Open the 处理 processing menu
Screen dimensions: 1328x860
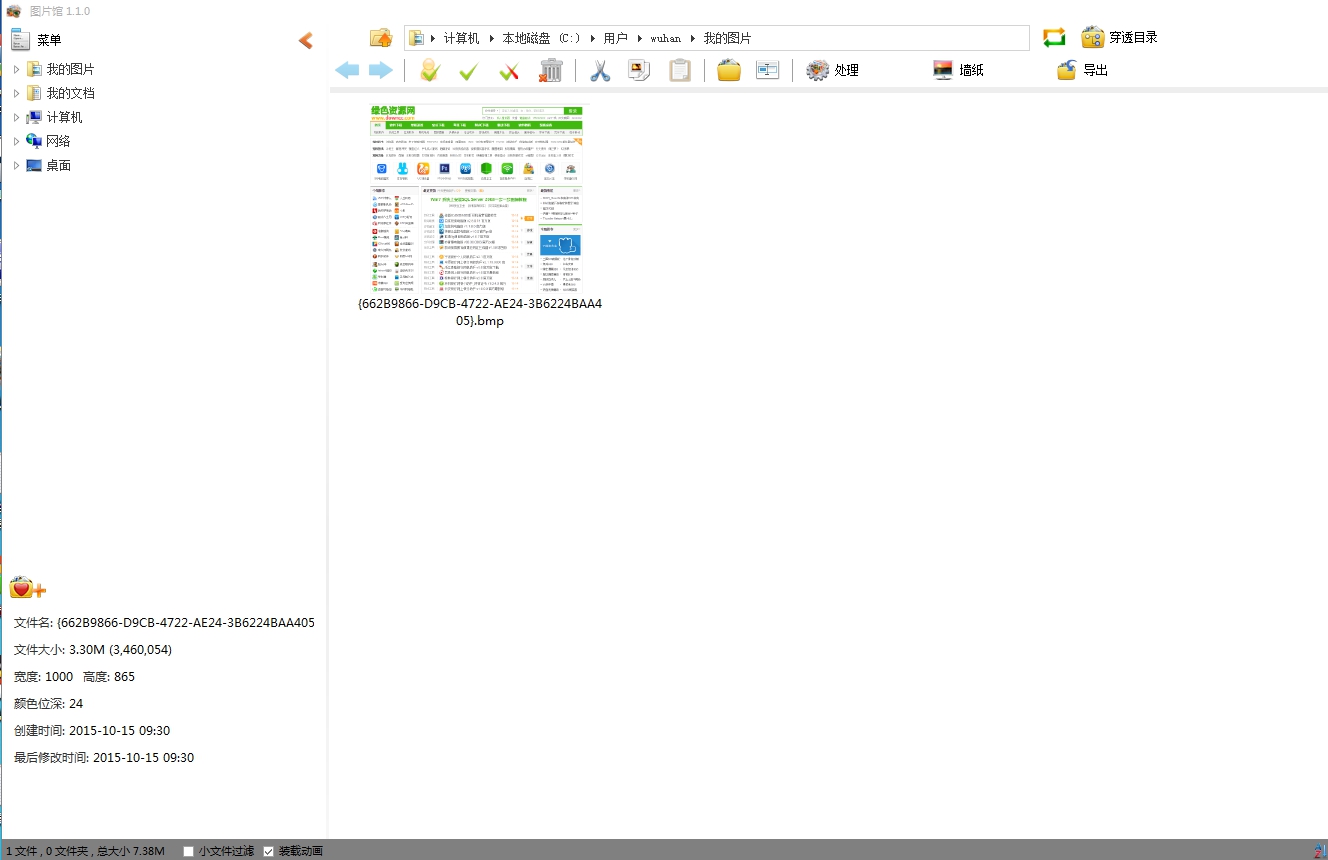[x=833, y=70]
